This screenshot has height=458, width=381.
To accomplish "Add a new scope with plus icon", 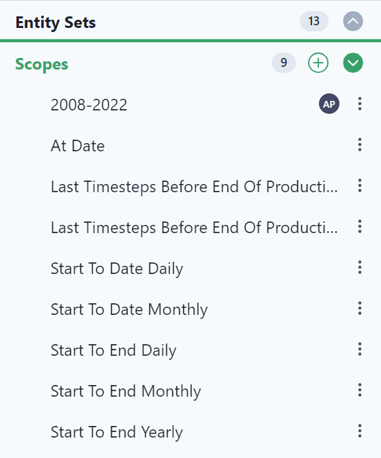I will tap(318, 63).
